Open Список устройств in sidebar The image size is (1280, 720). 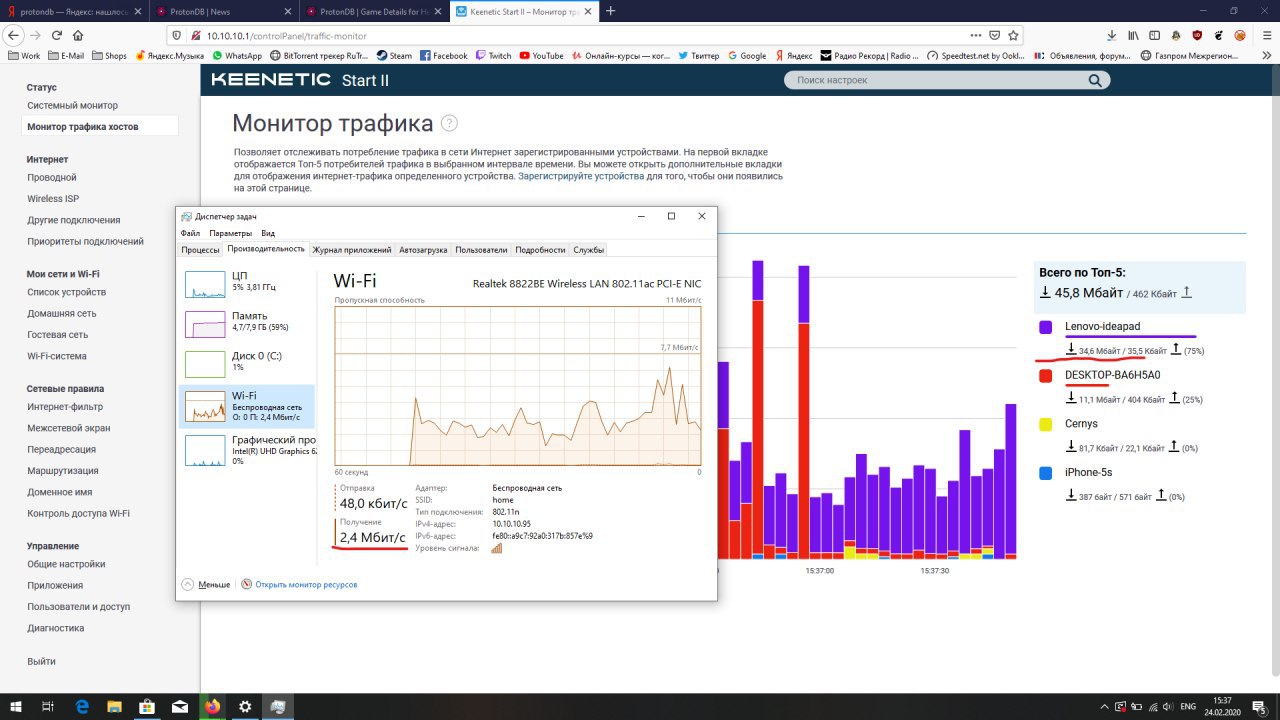pyautogui.click(x=66, y=292)
